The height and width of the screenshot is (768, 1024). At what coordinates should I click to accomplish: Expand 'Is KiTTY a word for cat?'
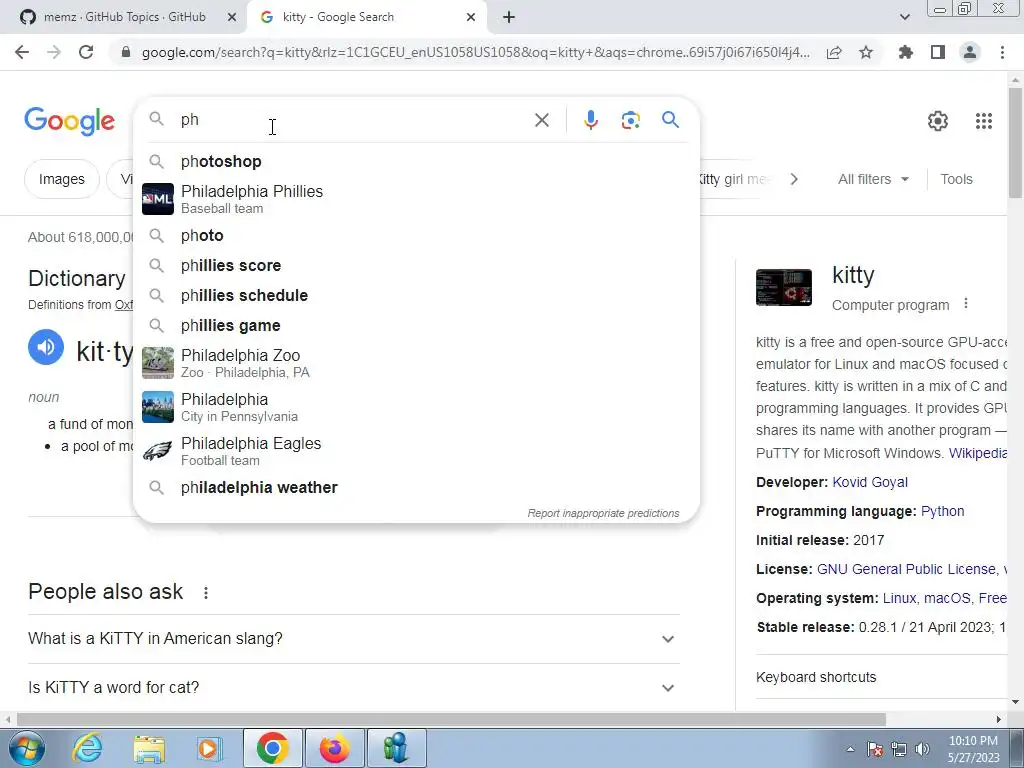pyautogui.click(x=353, y=688)
